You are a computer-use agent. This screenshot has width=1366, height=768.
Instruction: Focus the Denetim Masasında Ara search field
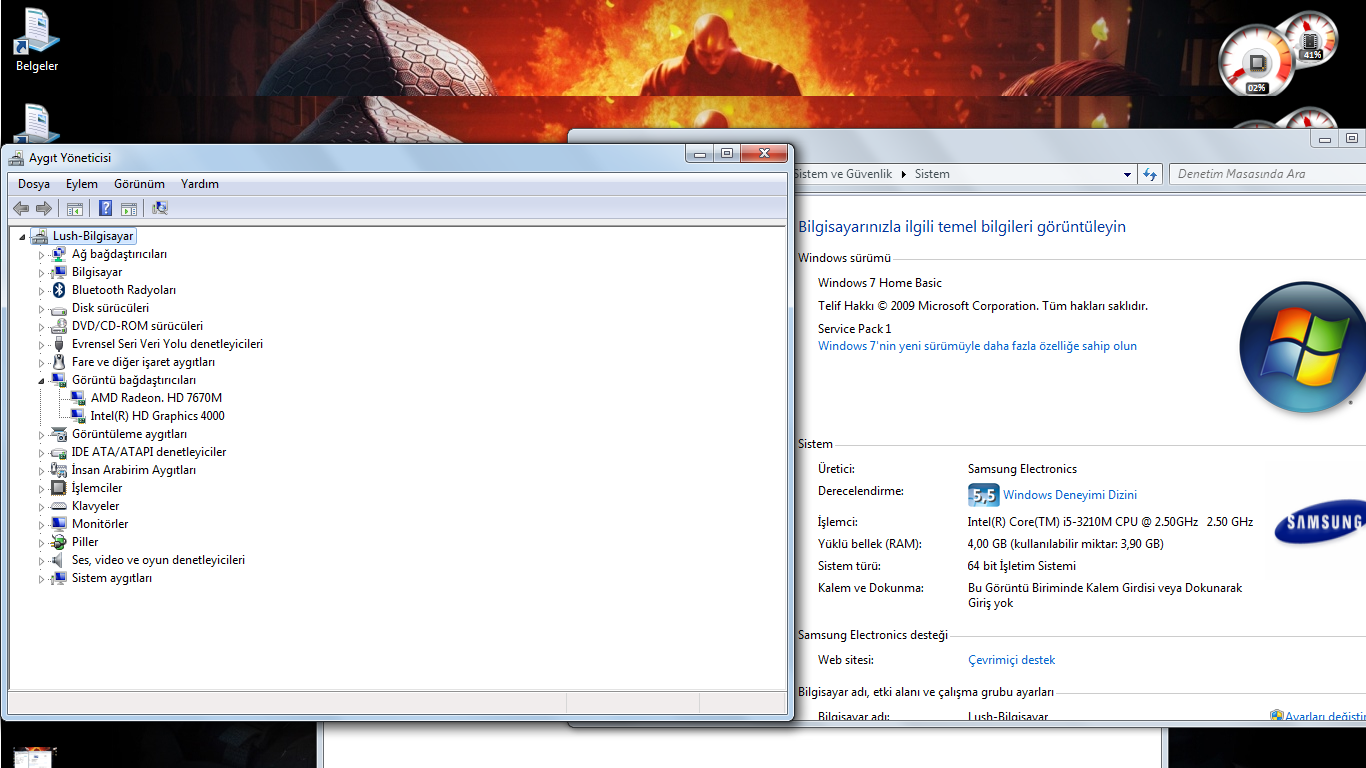pyautogui.click(x=1267, y=174)
